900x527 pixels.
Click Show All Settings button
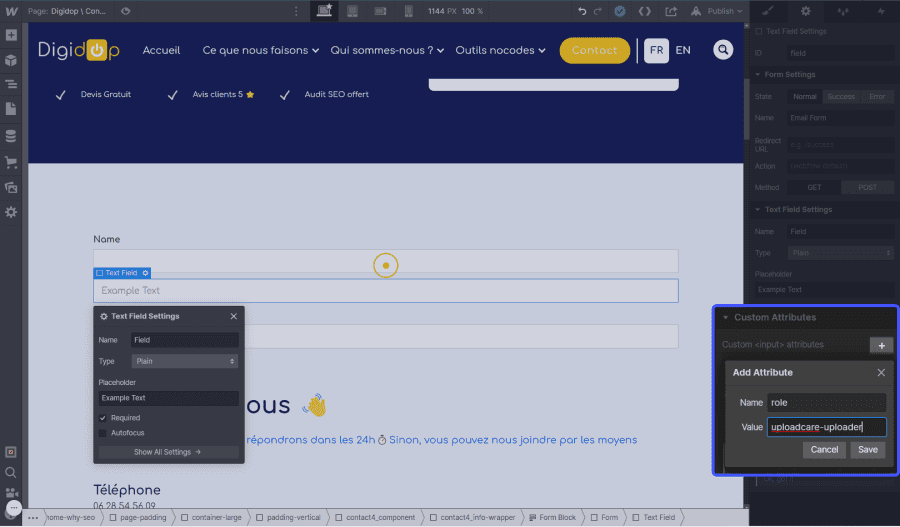tap(168, 452)
